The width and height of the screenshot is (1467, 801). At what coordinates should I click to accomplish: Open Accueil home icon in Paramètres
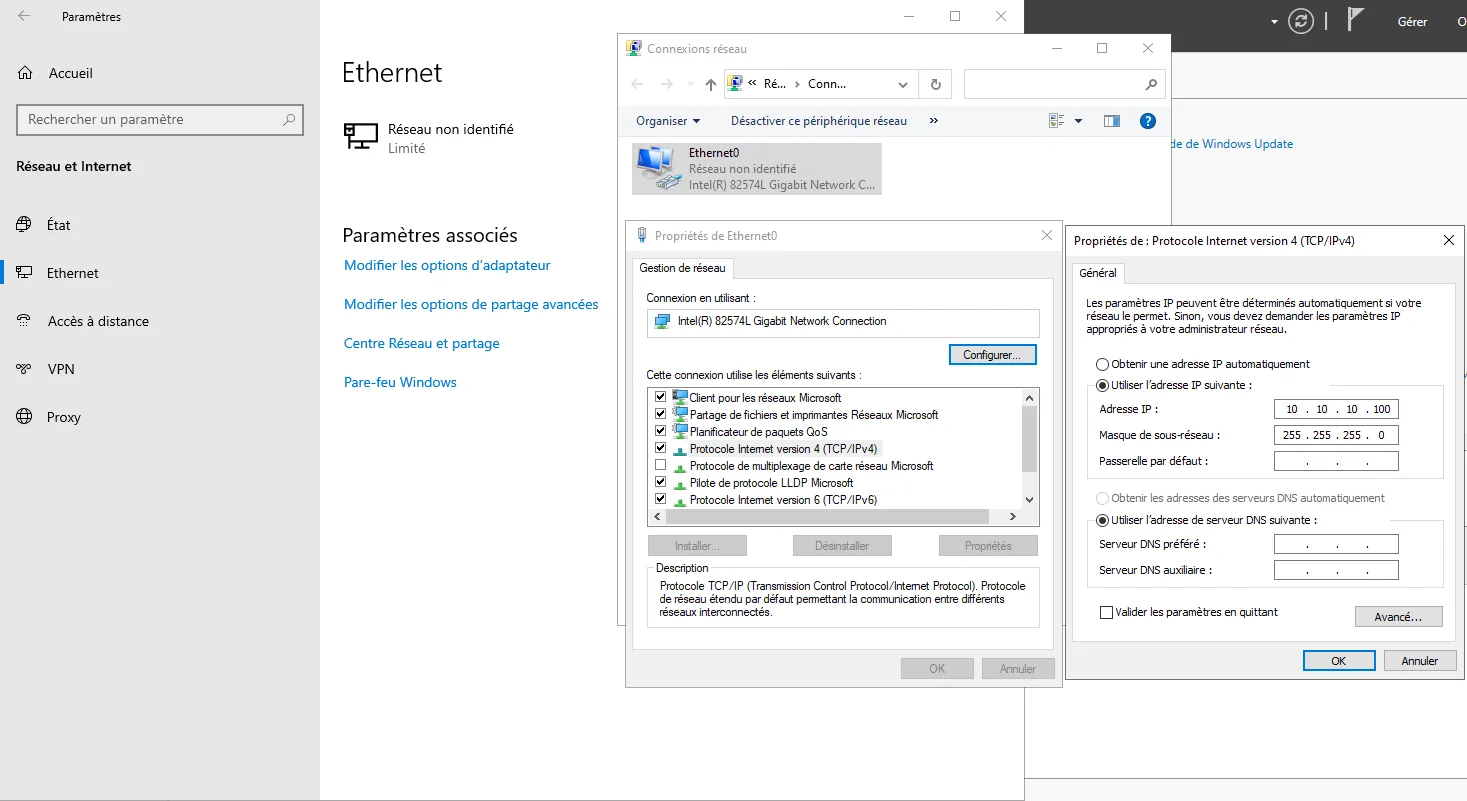click(x=26, y=73)
